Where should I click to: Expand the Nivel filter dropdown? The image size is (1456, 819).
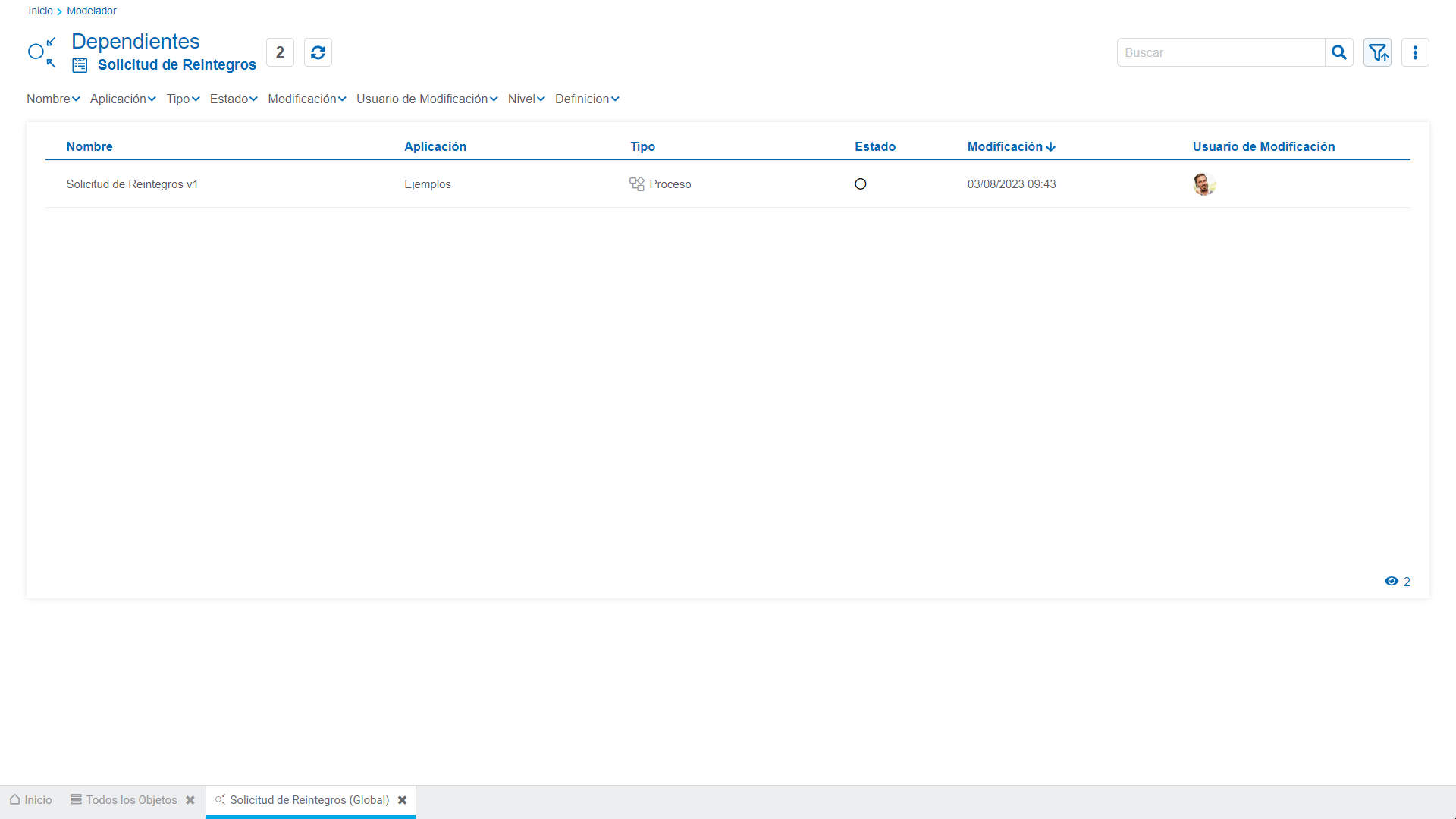(x=526, y=99)
